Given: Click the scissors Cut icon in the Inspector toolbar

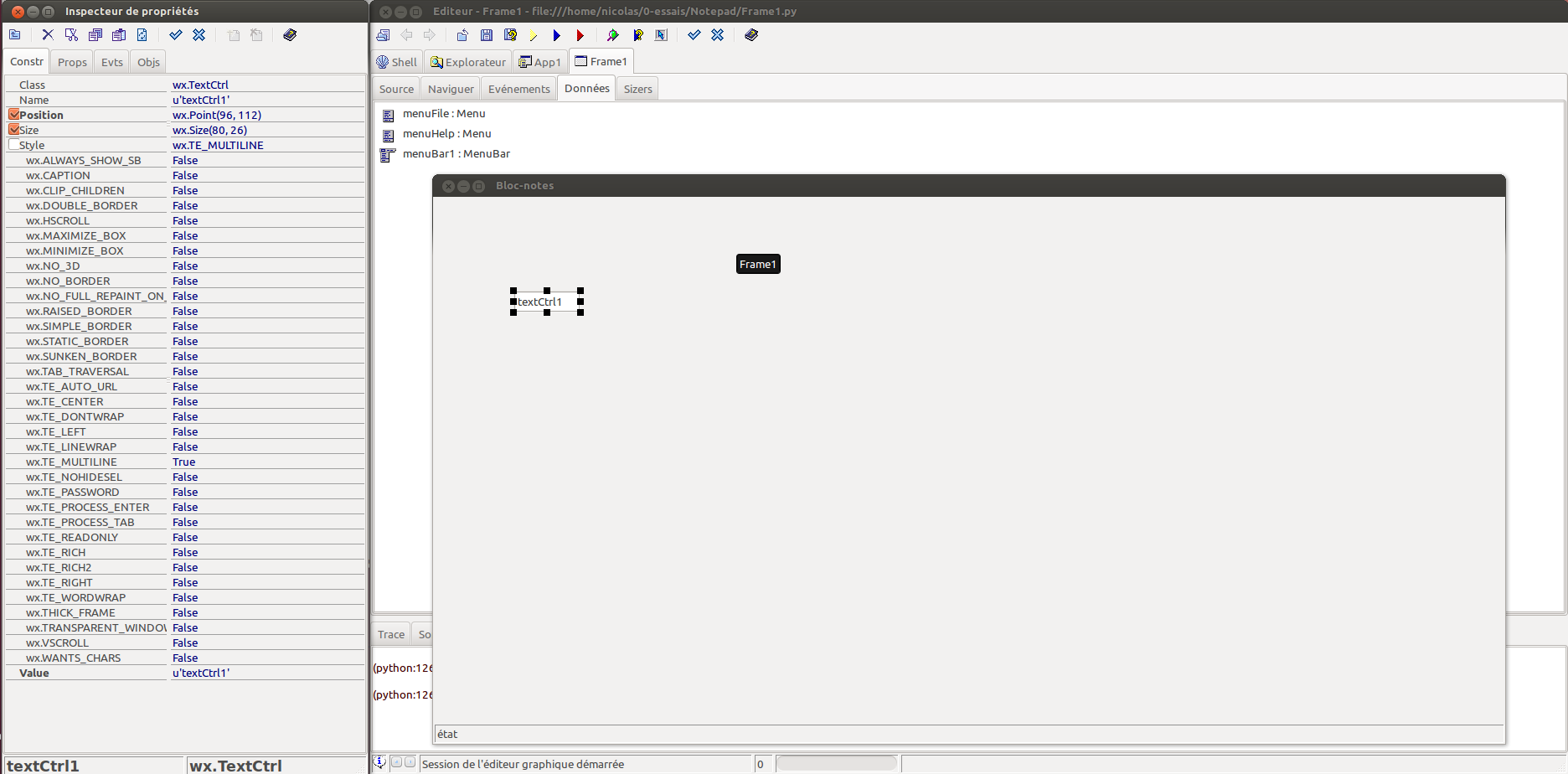Looking at the screenshot, I should (71, 35).
